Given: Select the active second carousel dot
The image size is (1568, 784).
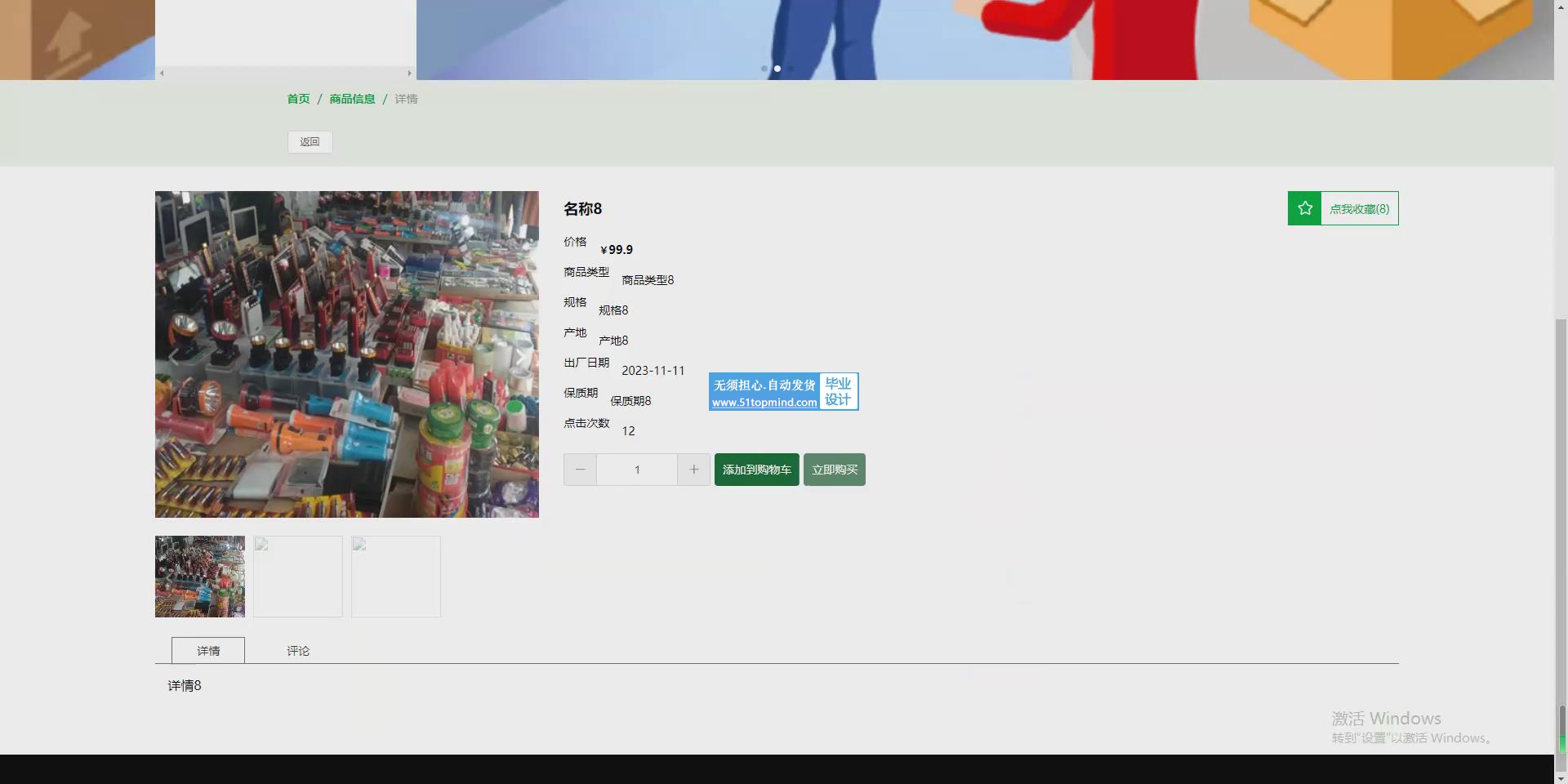Looking at the screenshot, I should pyautogui.click(x=777, y=69).
